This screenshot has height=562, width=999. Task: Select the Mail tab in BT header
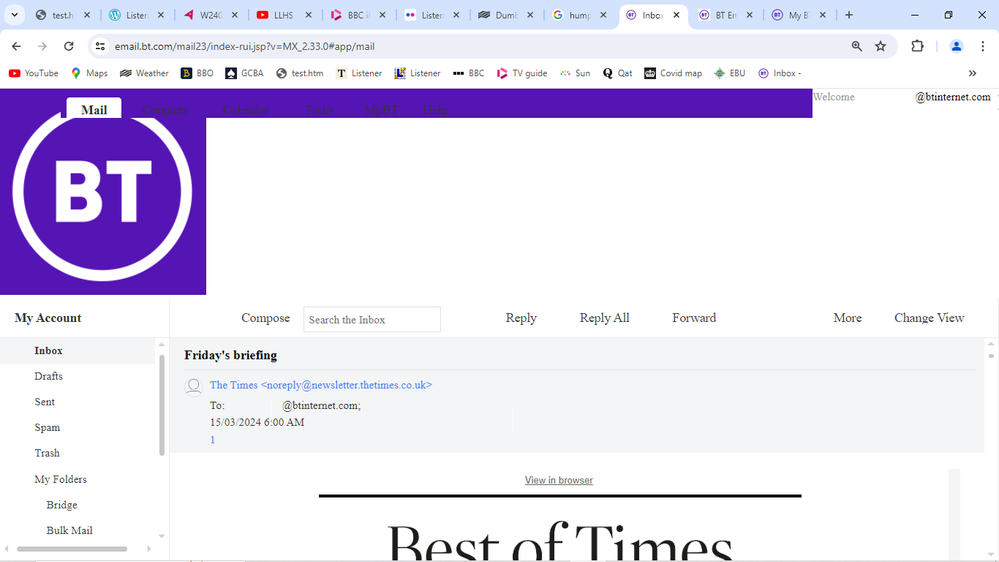click(x=94, y=110)
